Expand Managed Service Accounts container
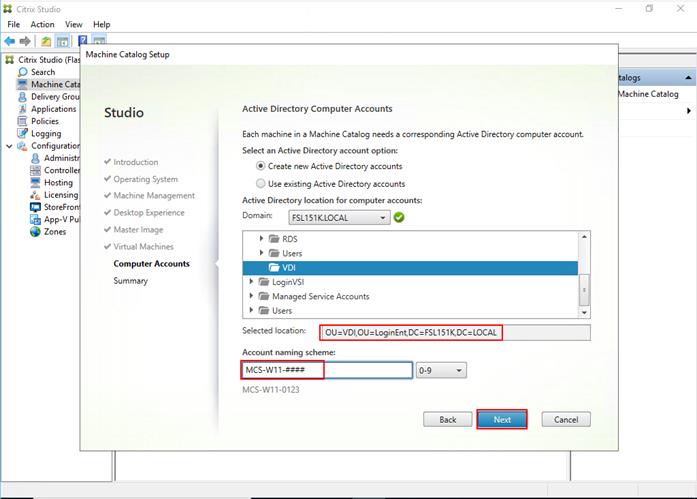This screenshot has width=697, height=499. [252, 296]
